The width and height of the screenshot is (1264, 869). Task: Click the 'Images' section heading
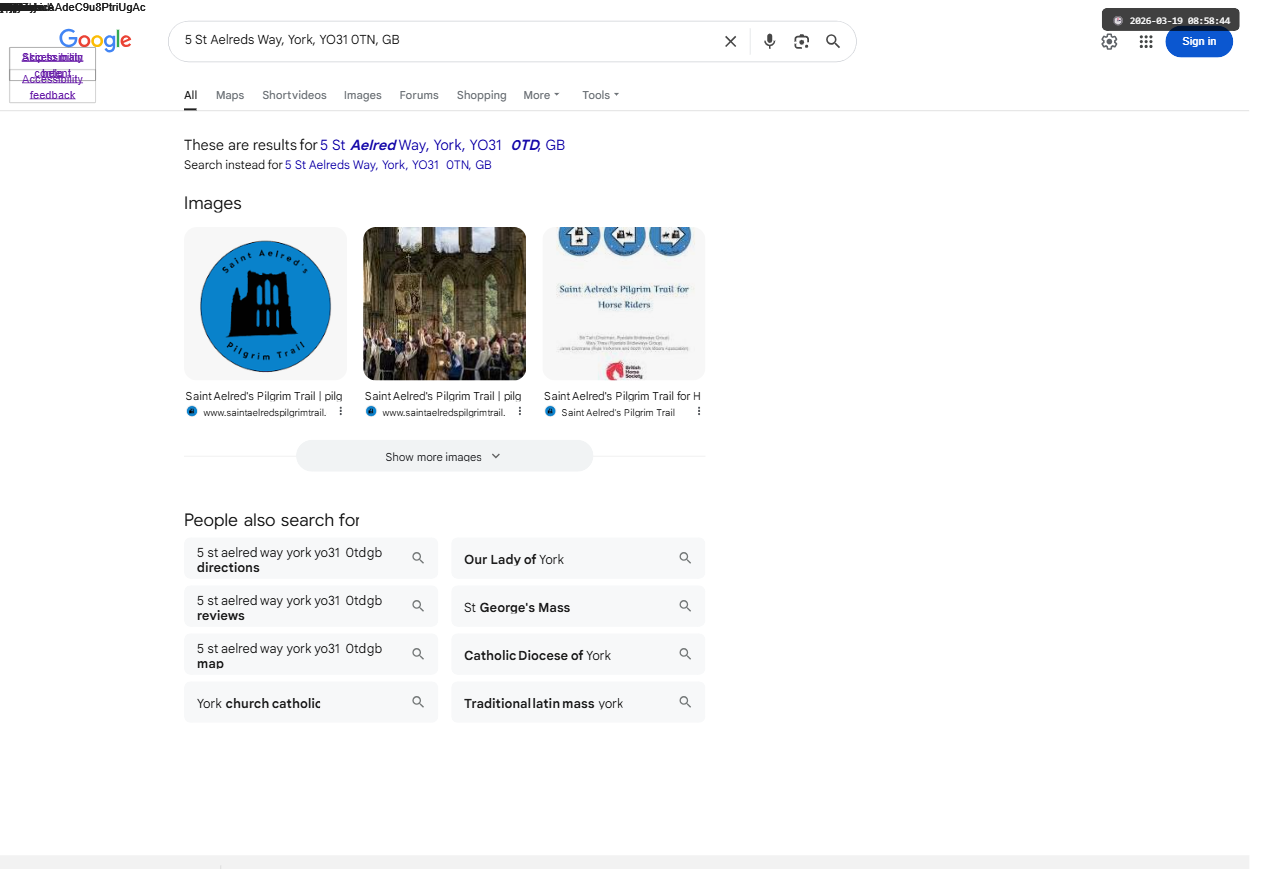pyautogui.click(x=213, y=203)
